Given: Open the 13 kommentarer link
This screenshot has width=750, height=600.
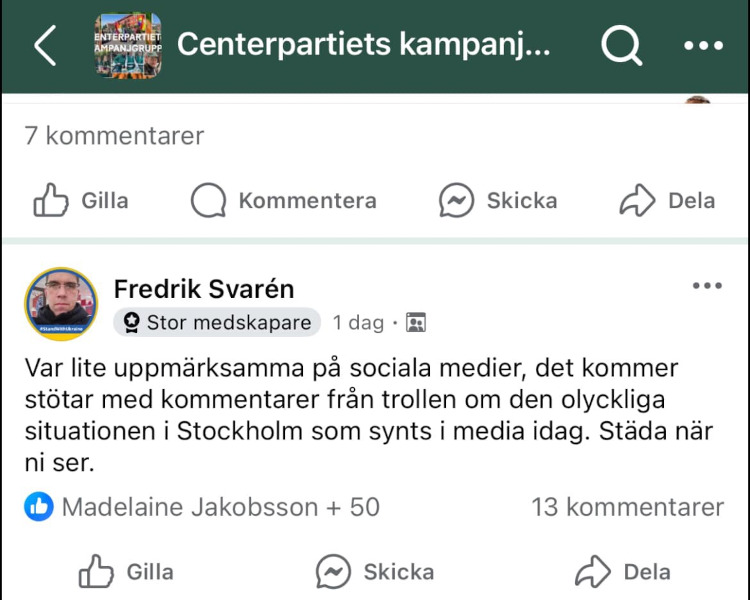Looking at the screenshot, I should (x=627, y=507).
